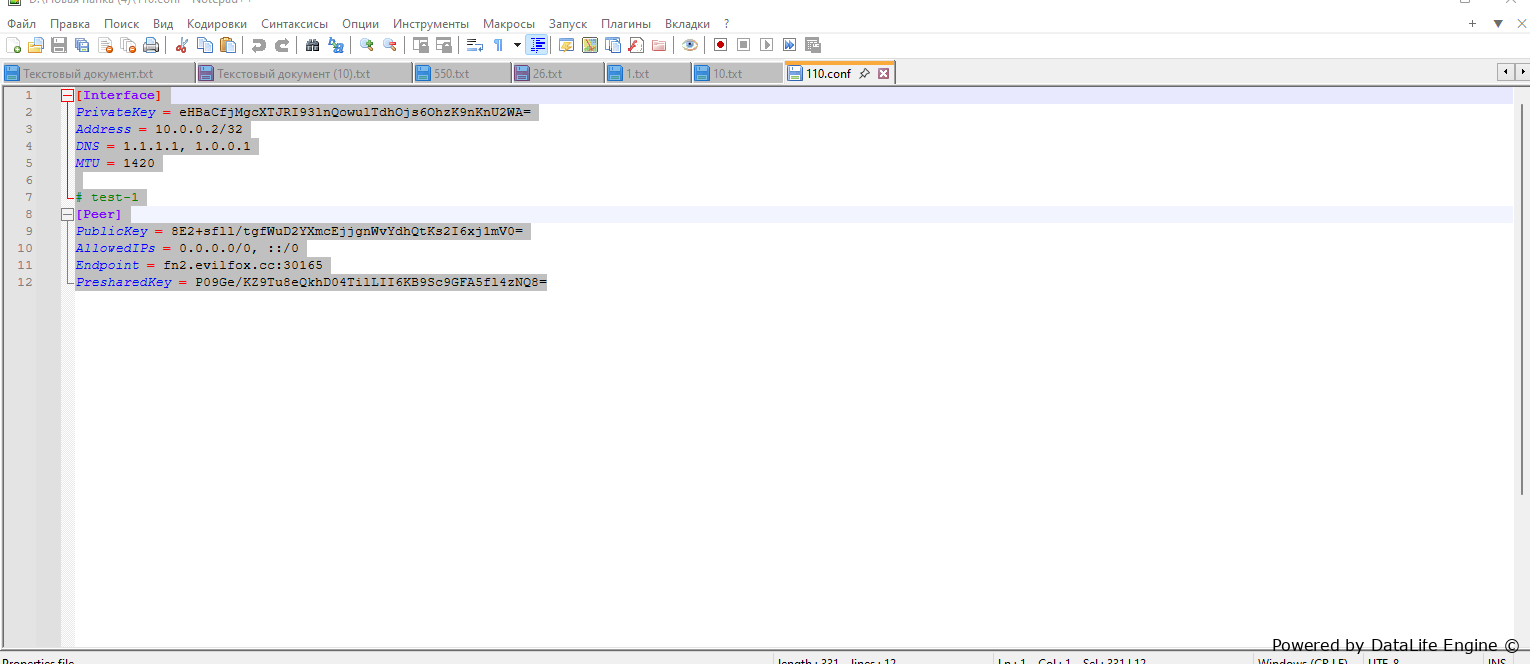Run the macro multiple times
Image resolution: width=1530 pixels, height=664 pixels.
point(789,45)
